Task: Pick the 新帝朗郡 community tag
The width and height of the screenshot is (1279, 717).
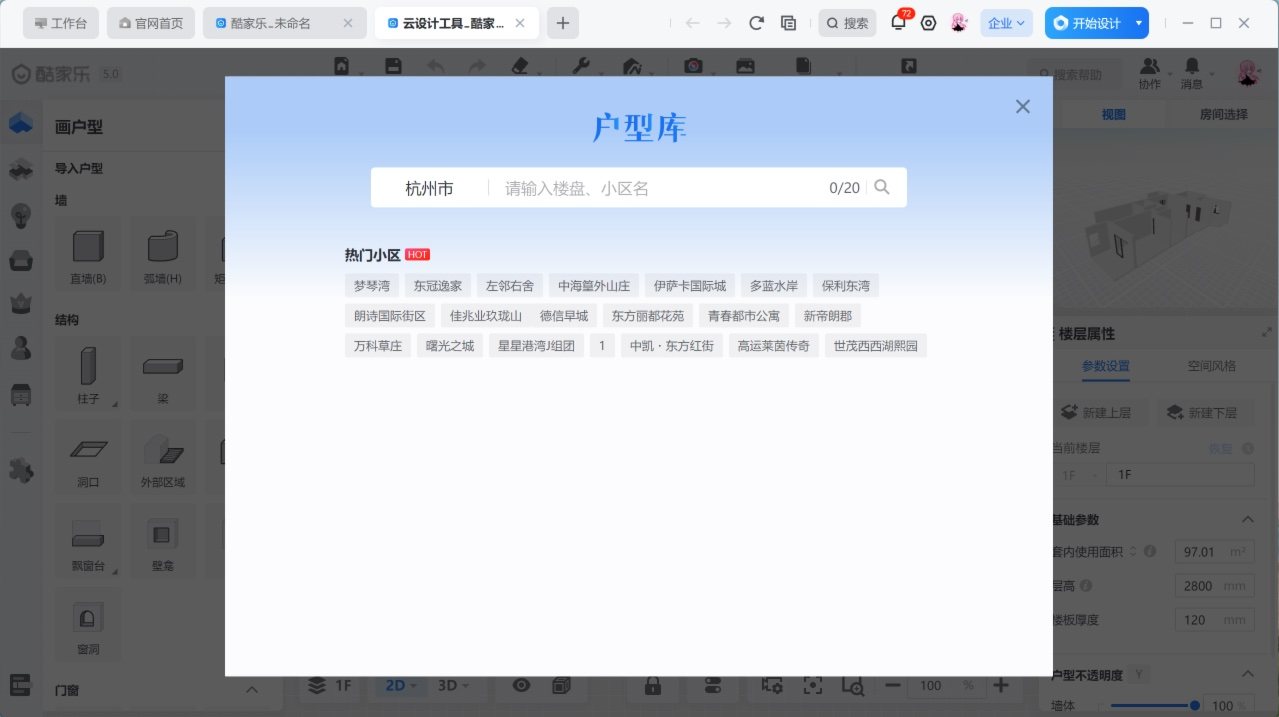Action: point(828,316)
